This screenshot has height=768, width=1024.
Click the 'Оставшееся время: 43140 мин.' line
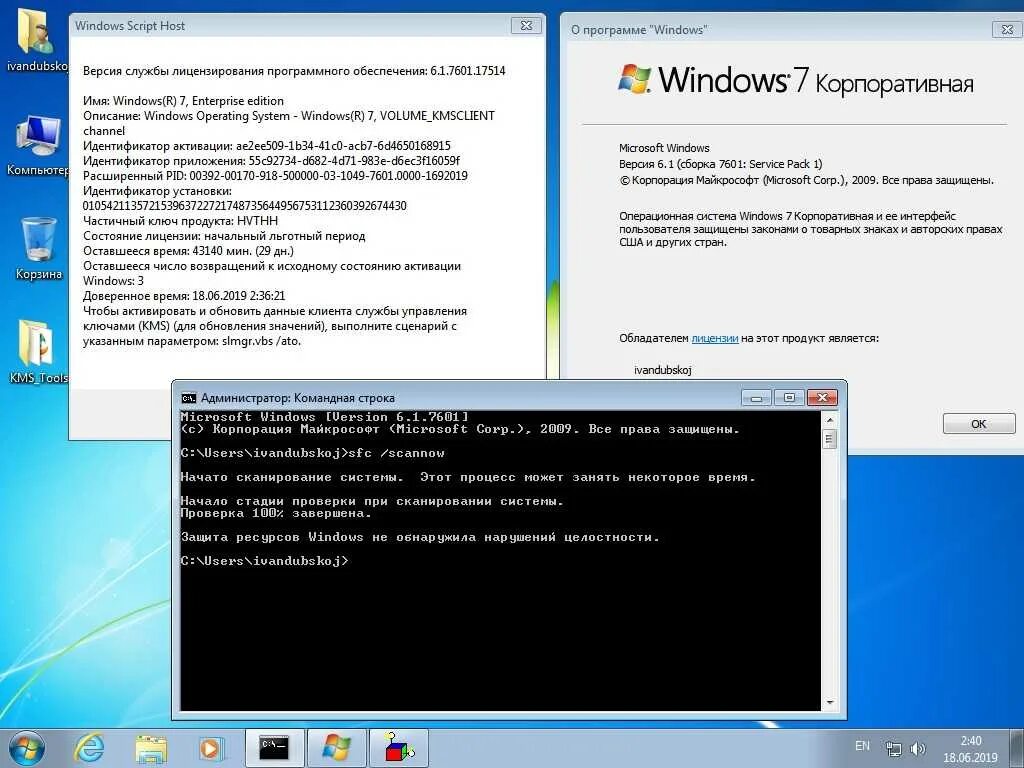(188, 251)
